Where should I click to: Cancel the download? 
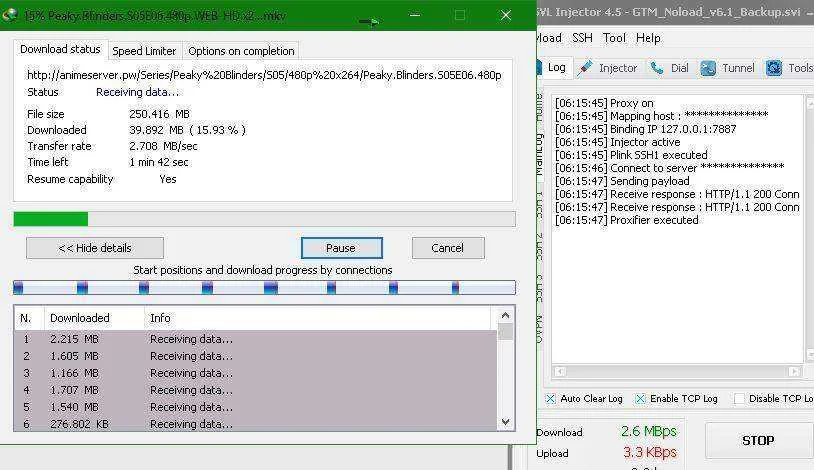pos(448,248)
